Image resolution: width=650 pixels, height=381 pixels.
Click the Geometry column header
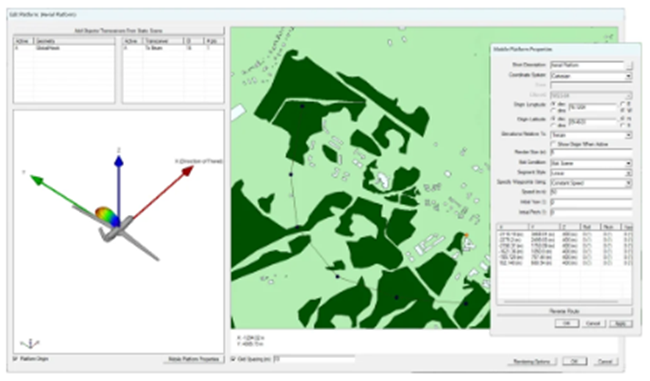point(74,41)
